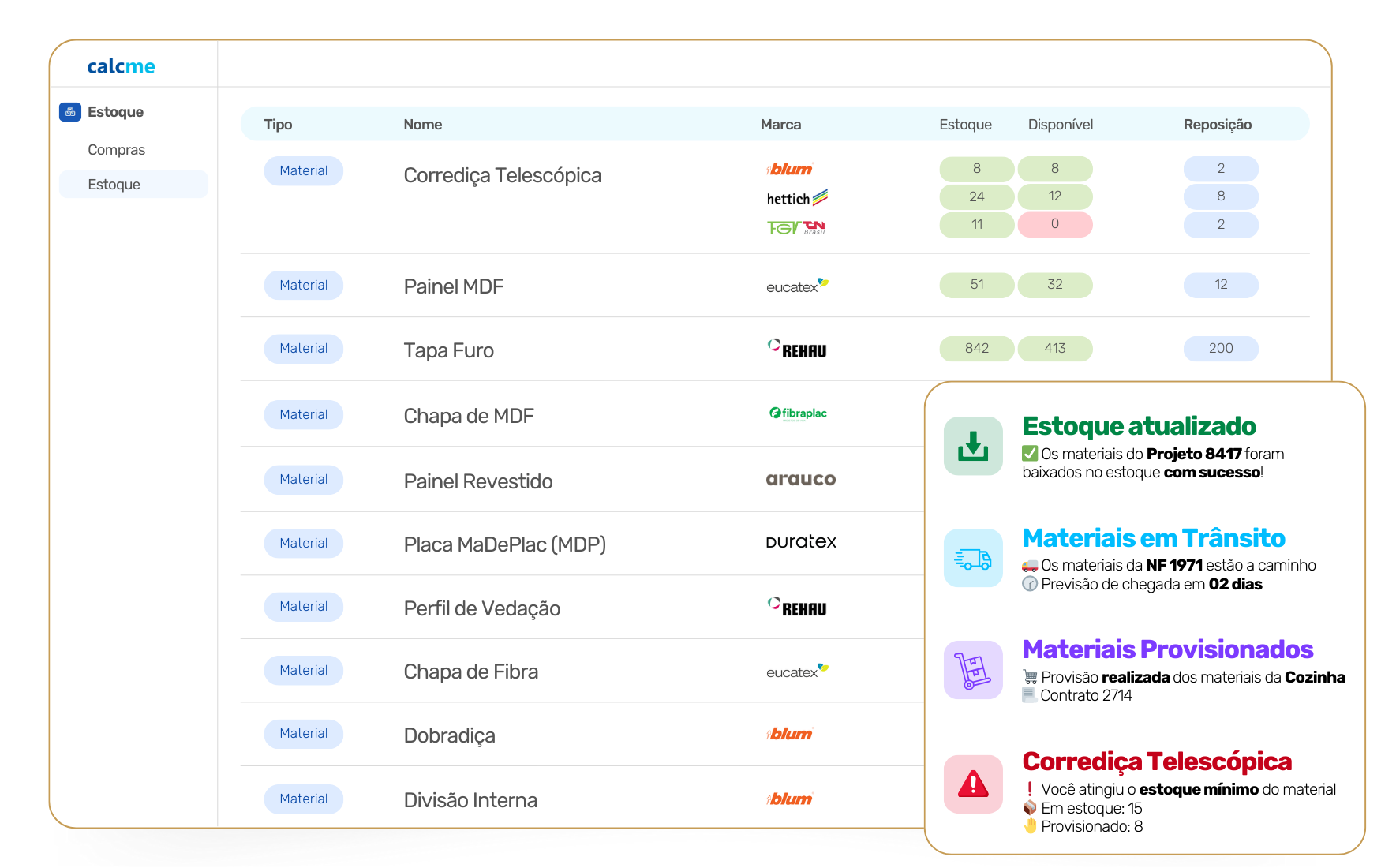Sort by the Nome column header
Screen dimensions: 1381x868
pyautogui.click(x=422, y=125)
